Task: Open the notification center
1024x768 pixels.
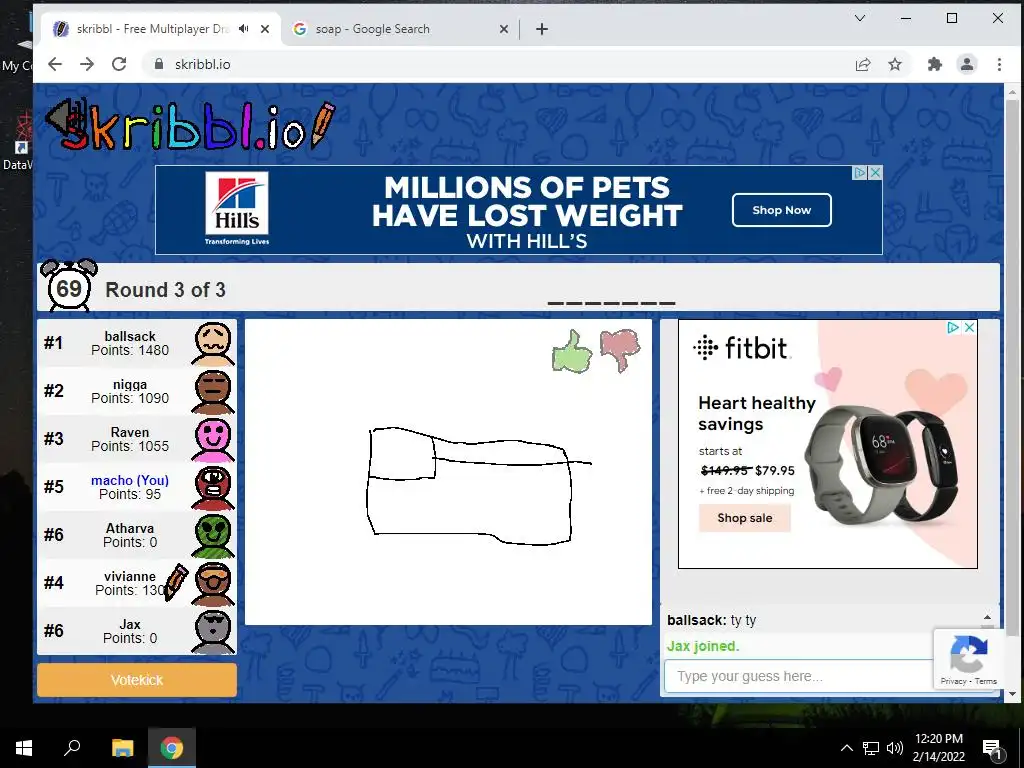Action: coord(993,749)
